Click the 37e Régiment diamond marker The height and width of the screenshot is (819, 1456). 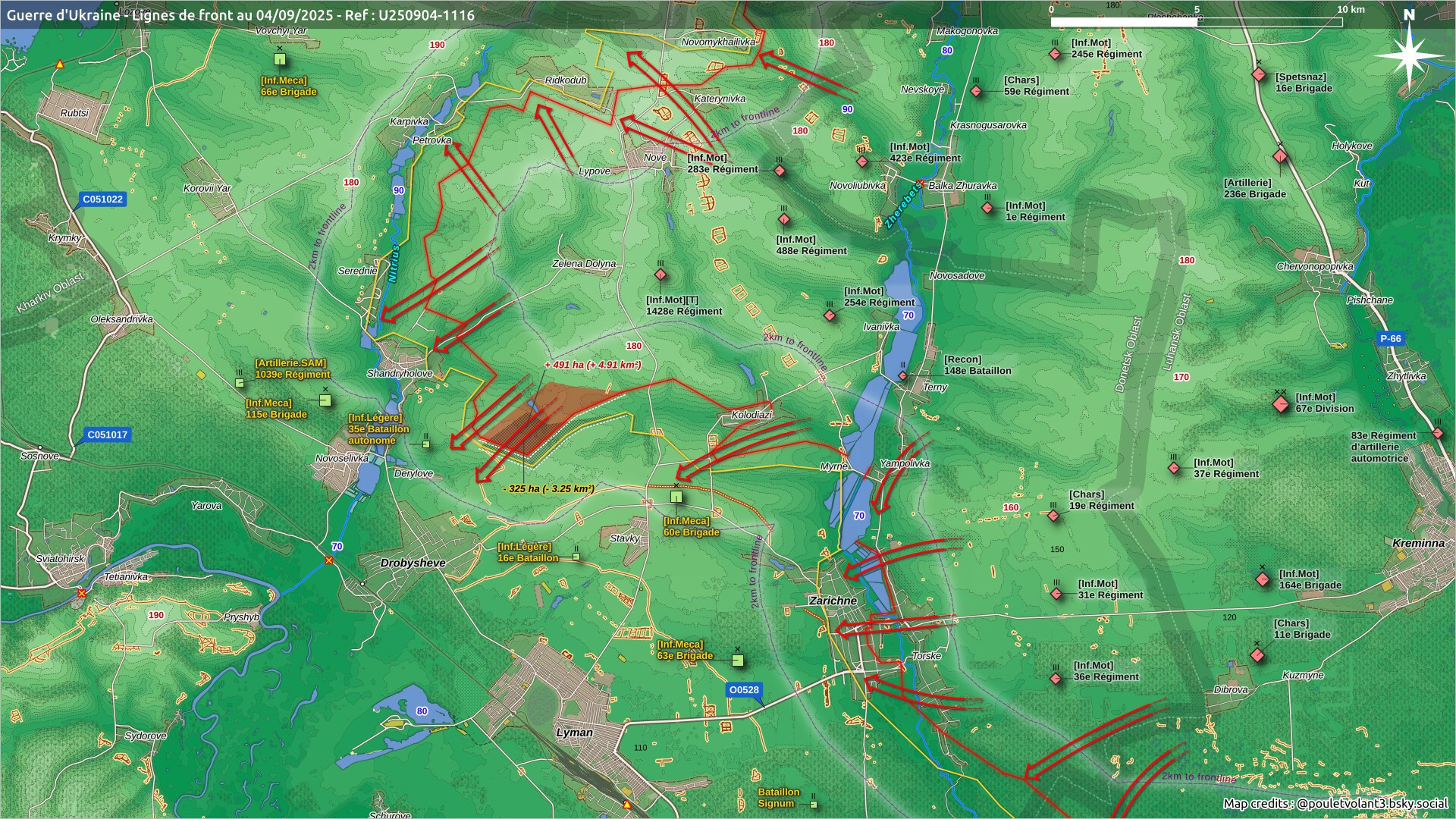[x=1174, y=468]
